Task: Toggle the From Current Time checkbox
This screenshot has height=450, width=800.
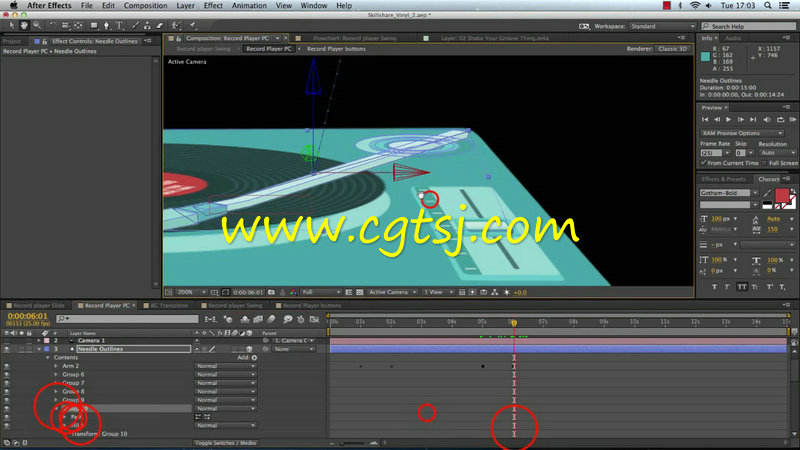Action: 704,163
